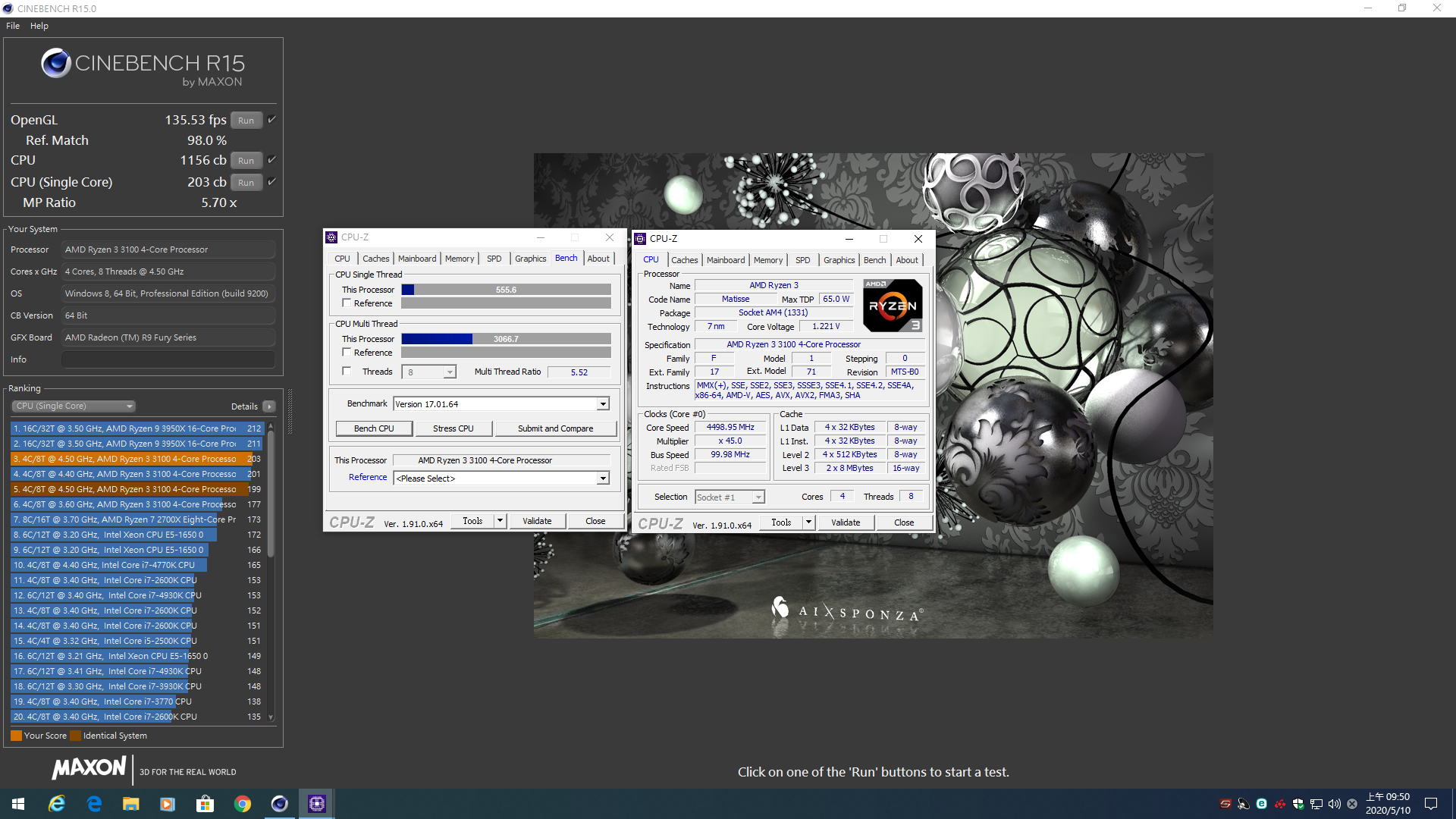Viewport: 1456px width, 819px height.
Task: Select ranking row 10 Core i7-4770K
Action: click(137, 565)
